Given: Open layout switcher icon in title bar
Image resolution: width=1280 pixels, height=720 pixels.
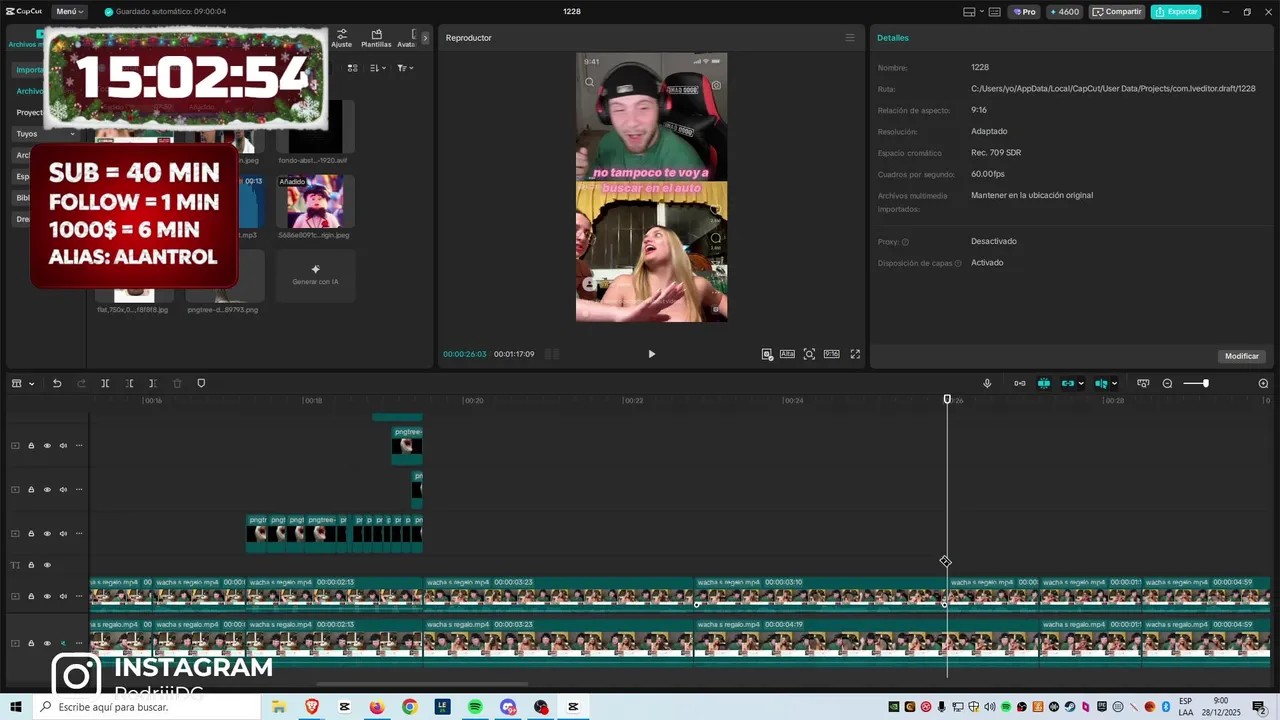Looking at the screenshot, I should point(969,12).
